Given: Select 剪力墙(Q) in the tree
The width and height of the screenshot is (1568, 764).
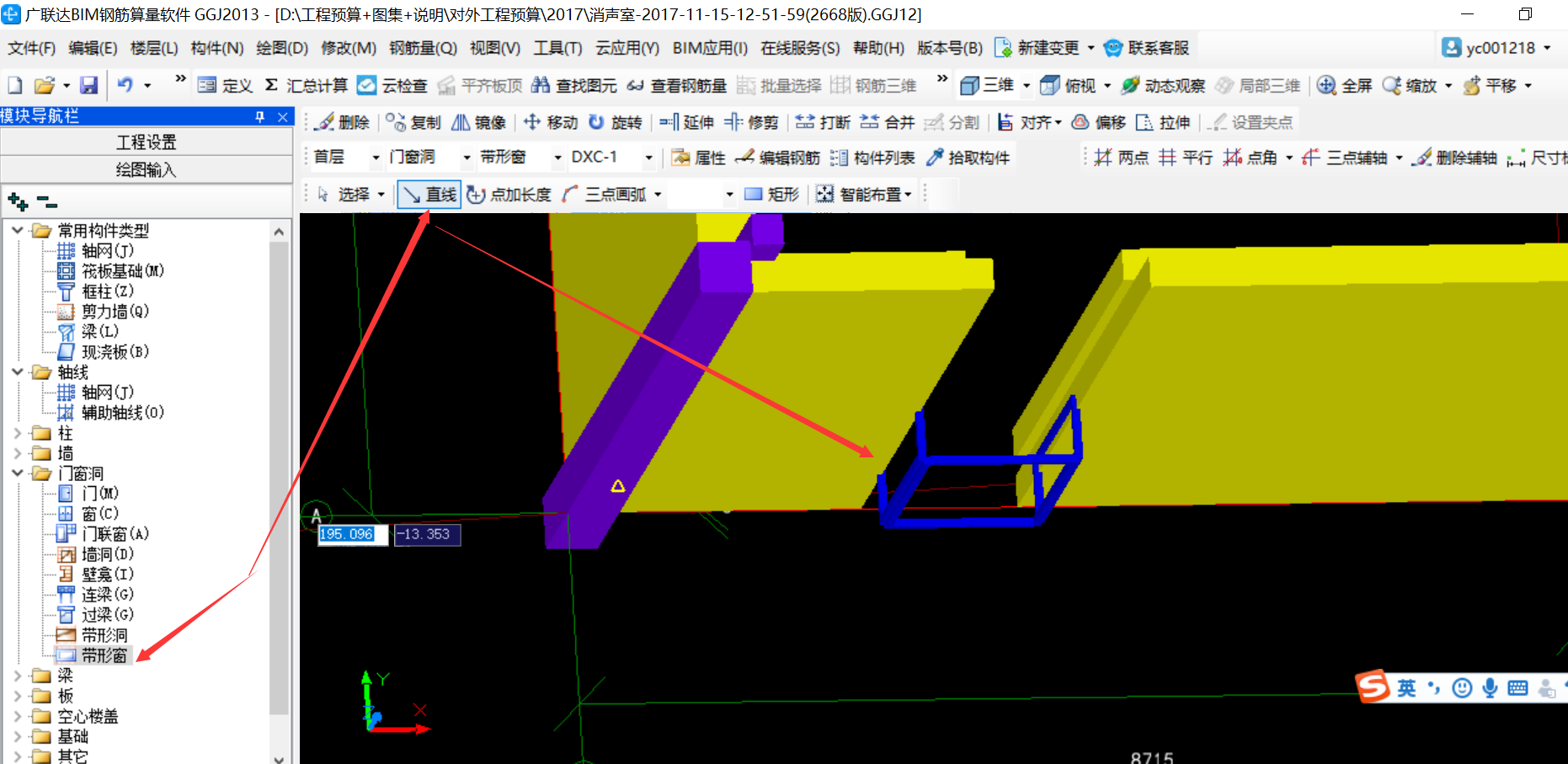Looking at the screenshot, I should 115,312.
